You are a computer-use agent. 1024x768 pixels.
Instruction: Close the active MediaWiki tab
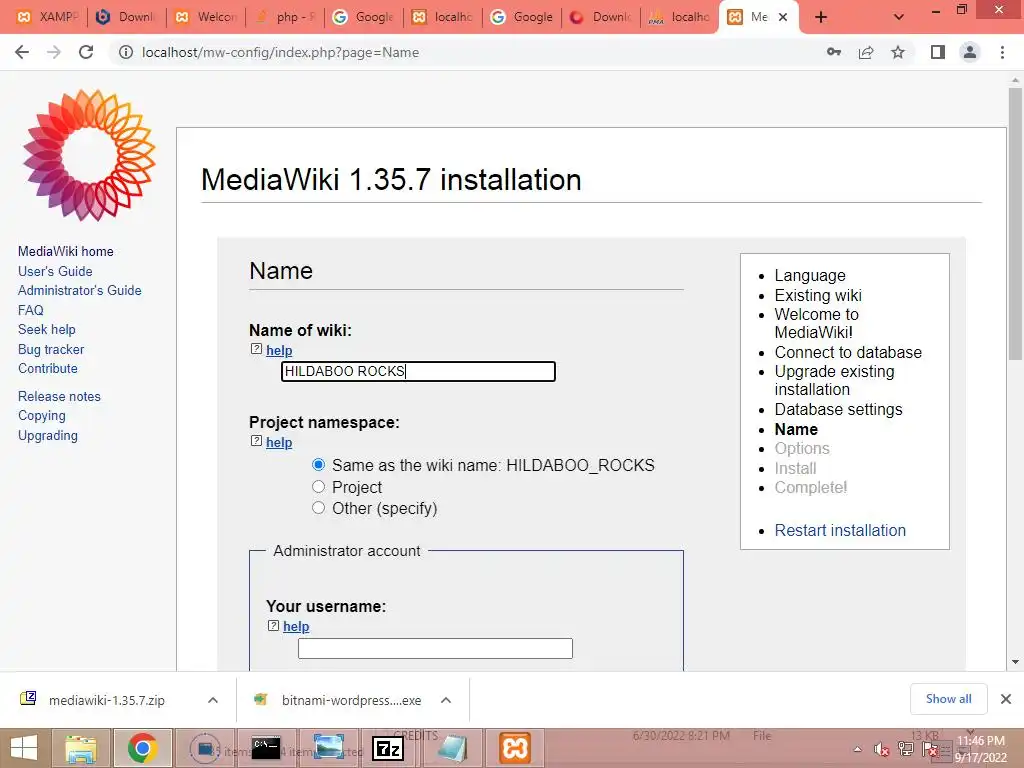[783, 17]
